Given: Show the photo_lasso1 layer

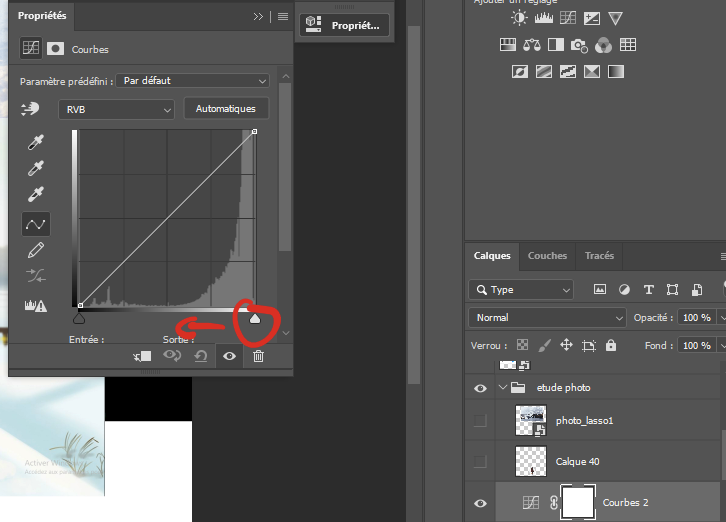Looking at the screenshot, I should click(x=480, y=421).
